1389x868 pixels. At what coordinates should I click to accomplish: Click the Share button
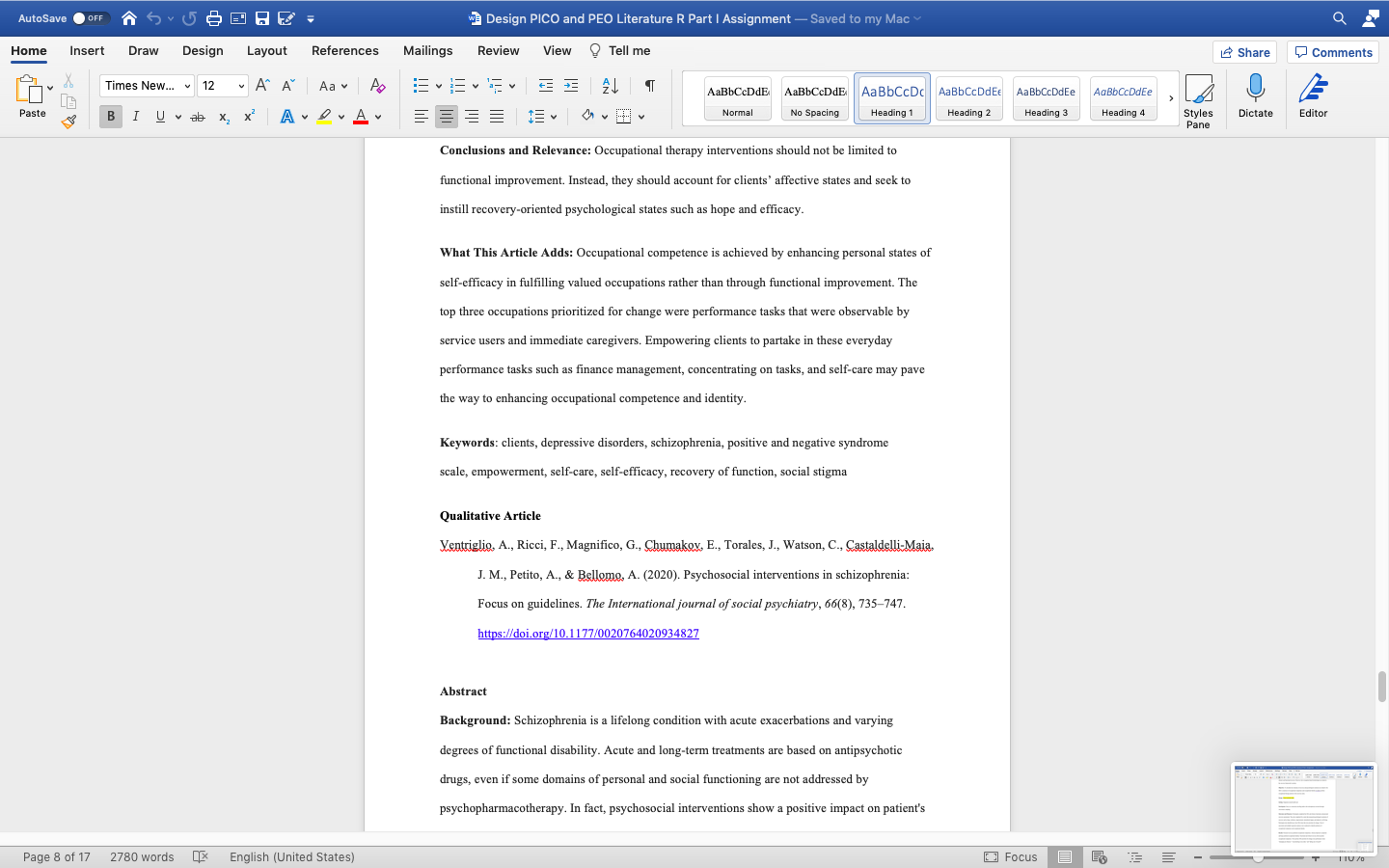pyautogui.click(x=1244, y=52)
